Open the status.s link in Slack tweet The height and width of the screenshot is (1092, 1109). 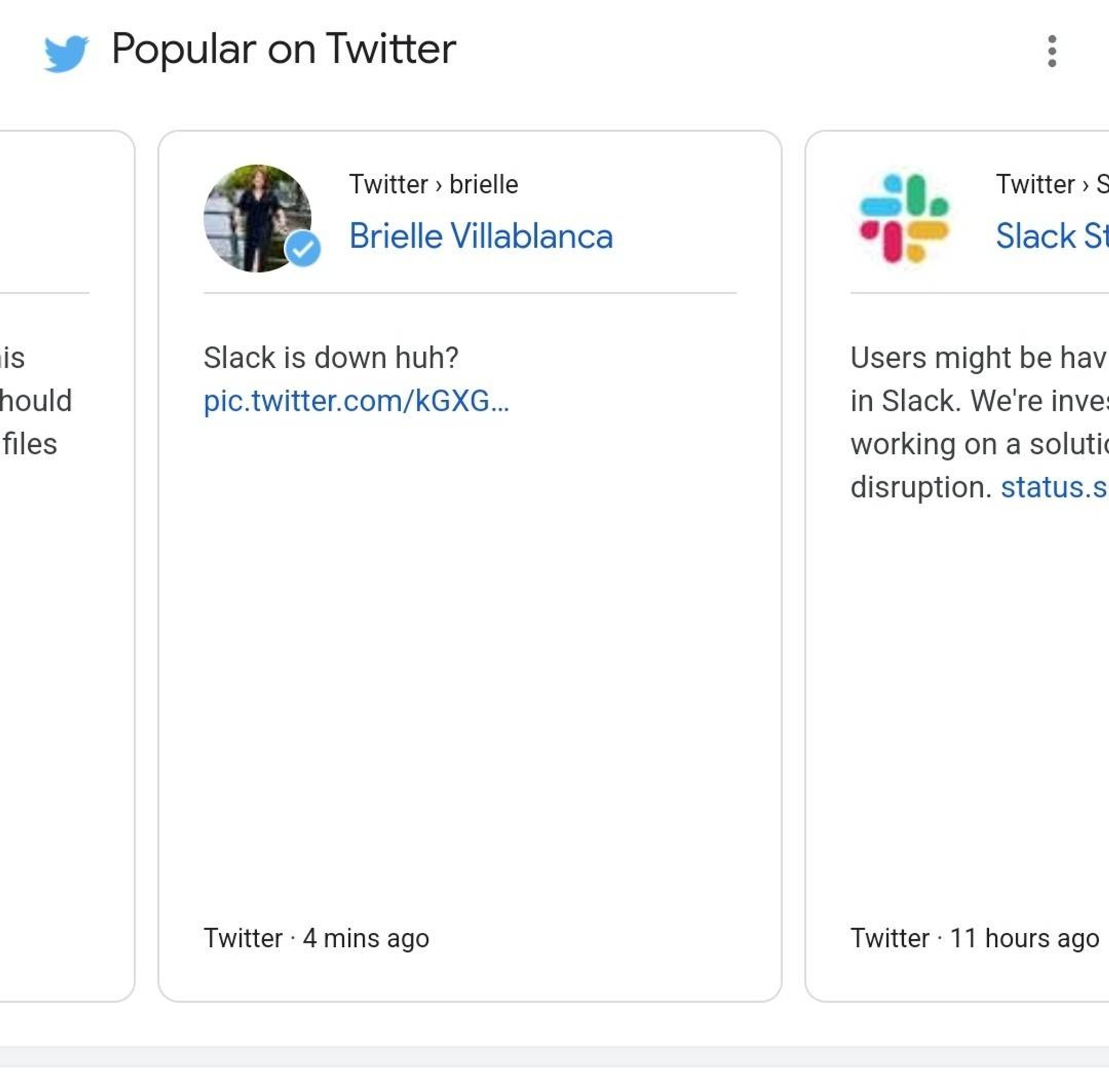[1054, 487]
